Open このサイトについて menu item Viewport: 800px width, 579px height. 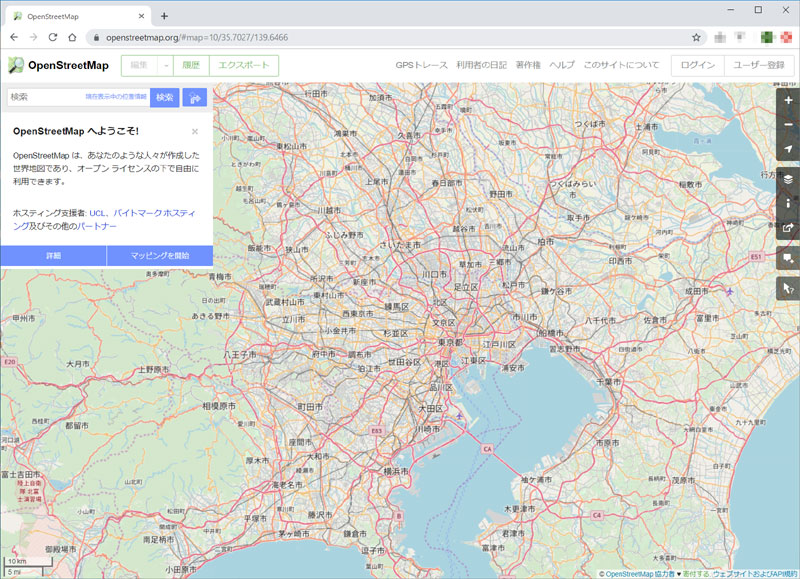621,65
